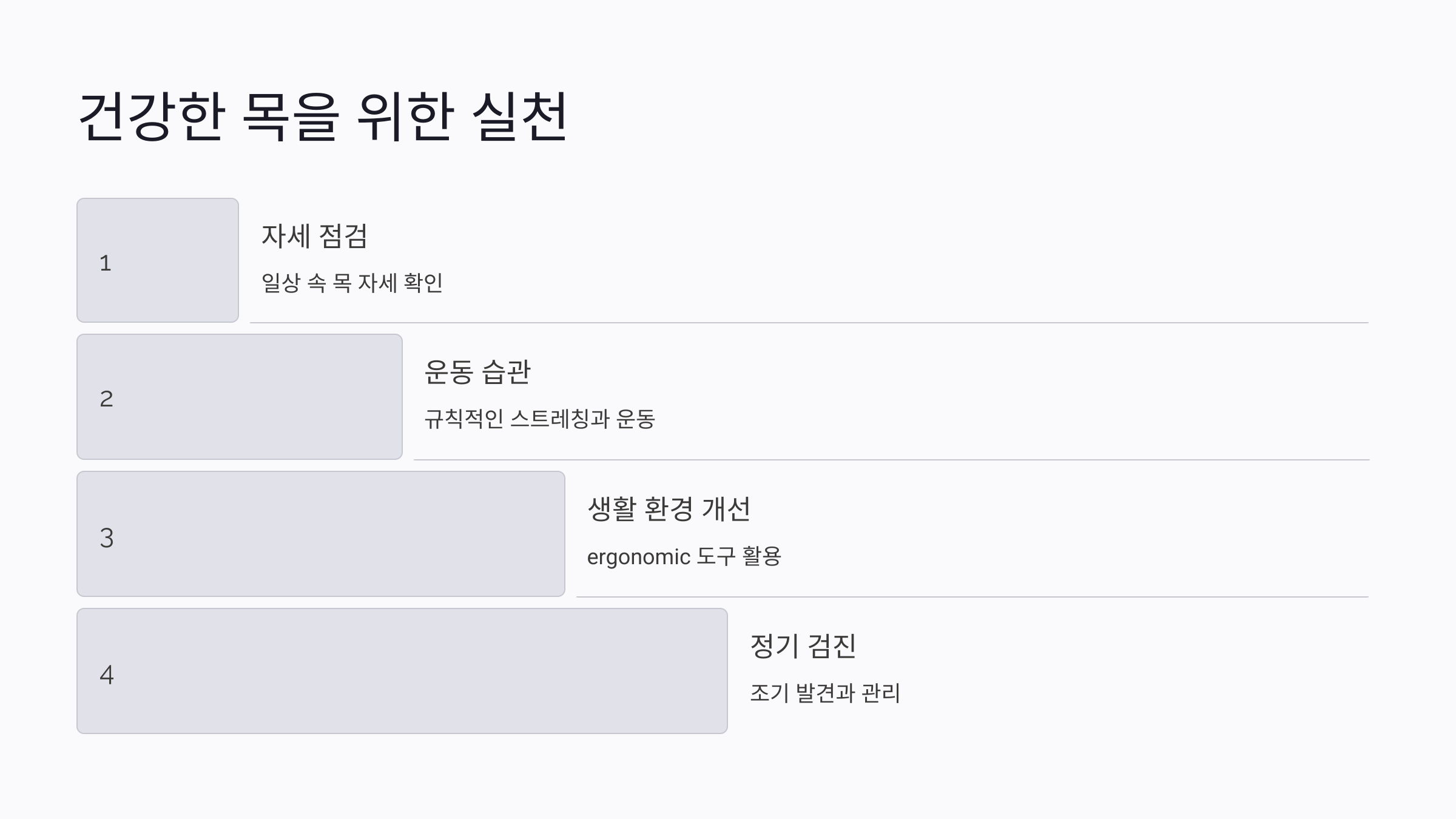Image resolution: width=1456 pixels, height=819 pixels.
Task: Select step box numbered 3
Action: pos(321,534)
